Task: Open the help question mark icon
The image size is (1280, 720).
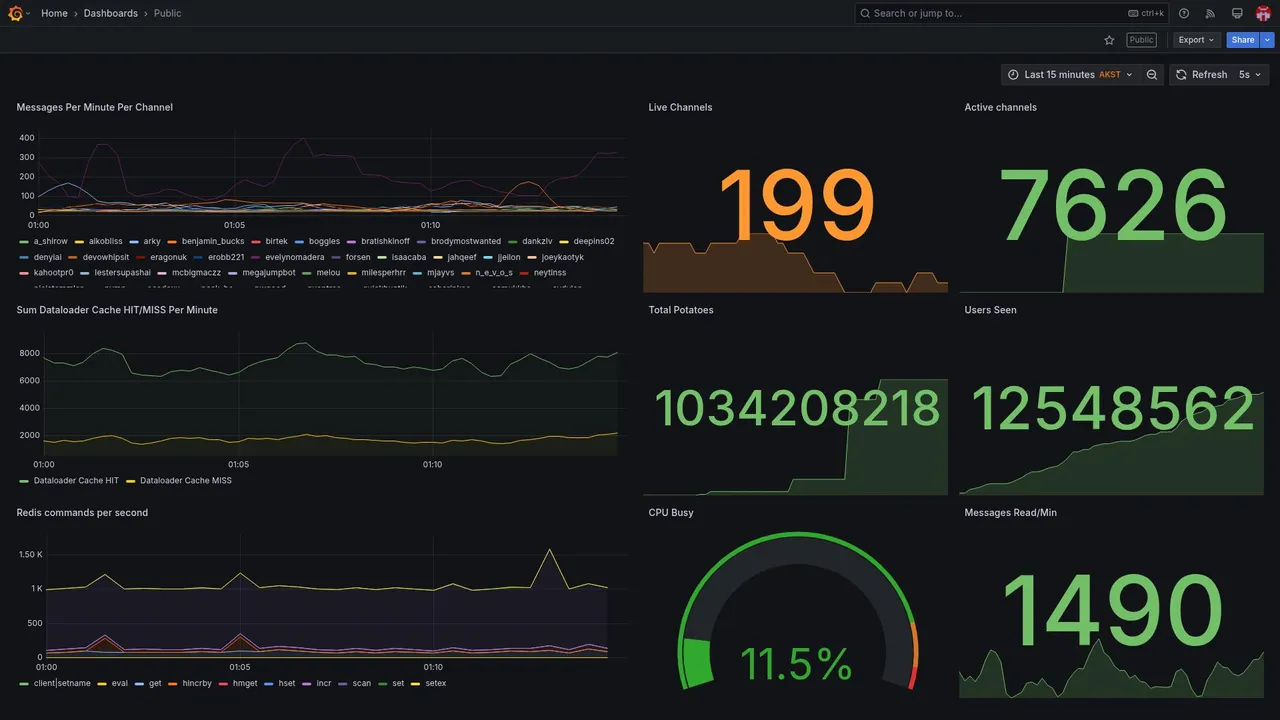Action: [x=1184, y=13]
